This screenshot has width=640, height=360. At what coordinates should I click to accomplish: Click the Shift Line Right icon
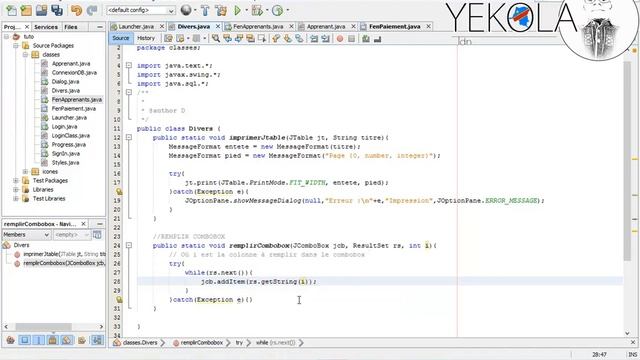[x=325, y=38]
